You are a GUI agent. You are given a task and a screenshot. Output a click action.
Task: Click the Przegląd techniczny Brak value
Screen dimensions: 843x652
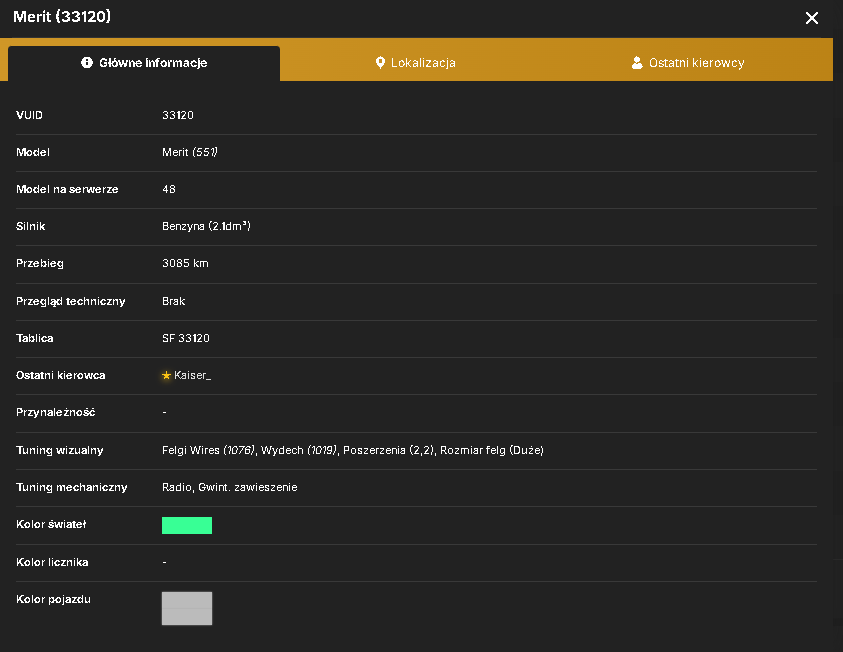174,301
